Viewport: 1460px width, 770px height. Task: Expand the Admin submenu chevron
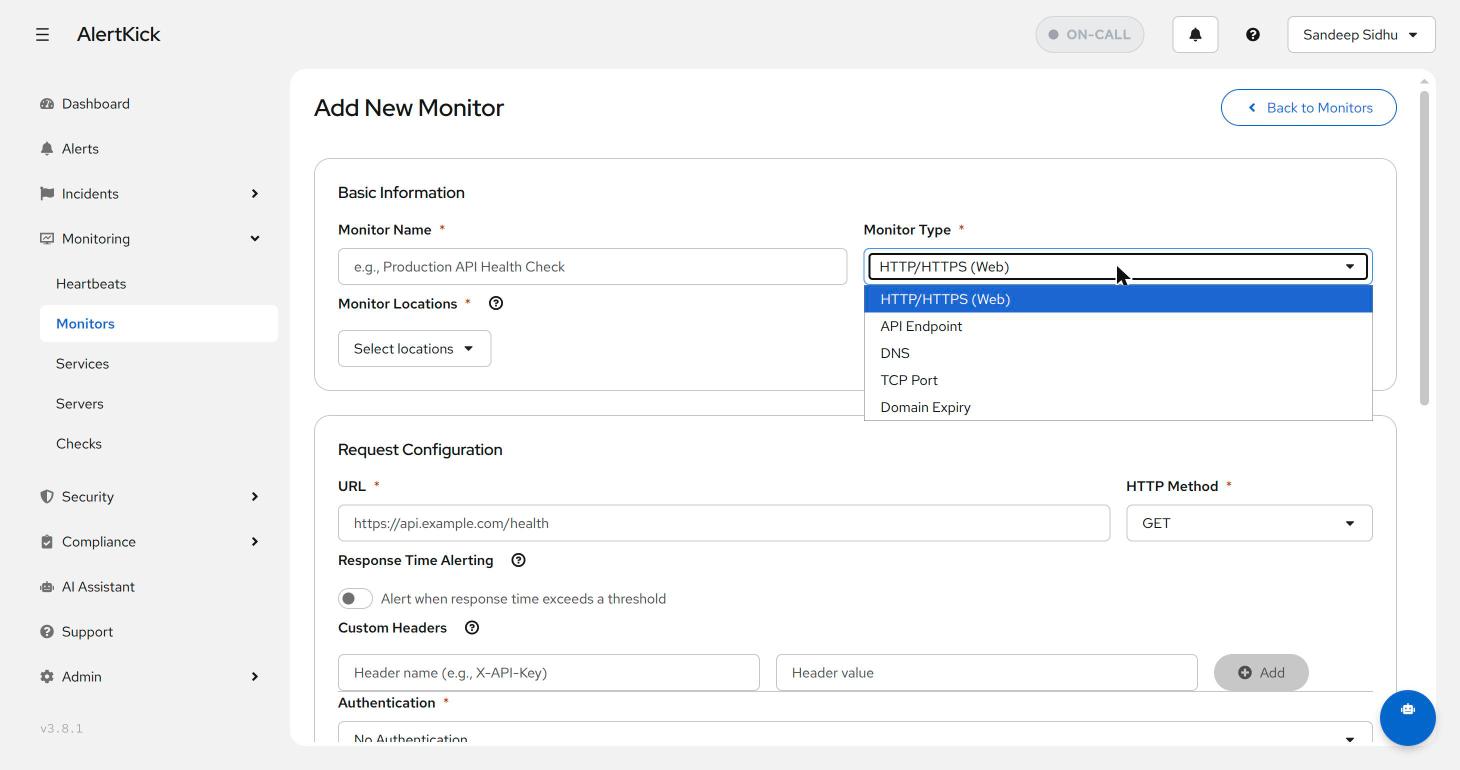click(254, 677)
